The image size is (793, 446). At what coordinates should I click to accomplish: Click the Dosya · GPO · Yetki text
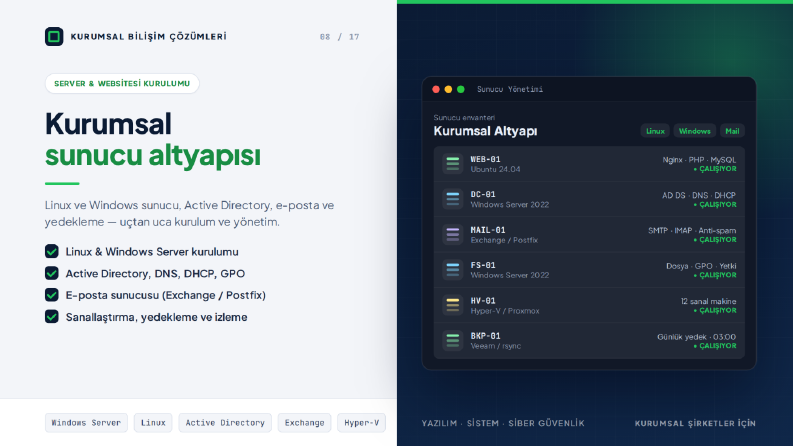(701, 266)
